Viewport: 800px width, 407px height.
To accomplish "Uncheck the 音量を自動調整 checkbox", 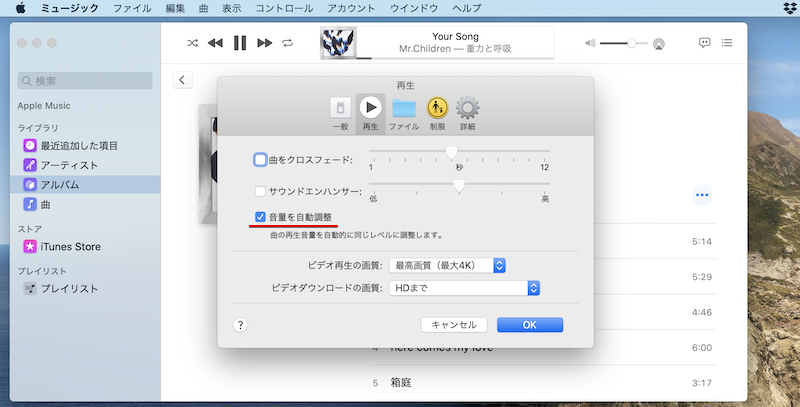I will pos(260,217).
